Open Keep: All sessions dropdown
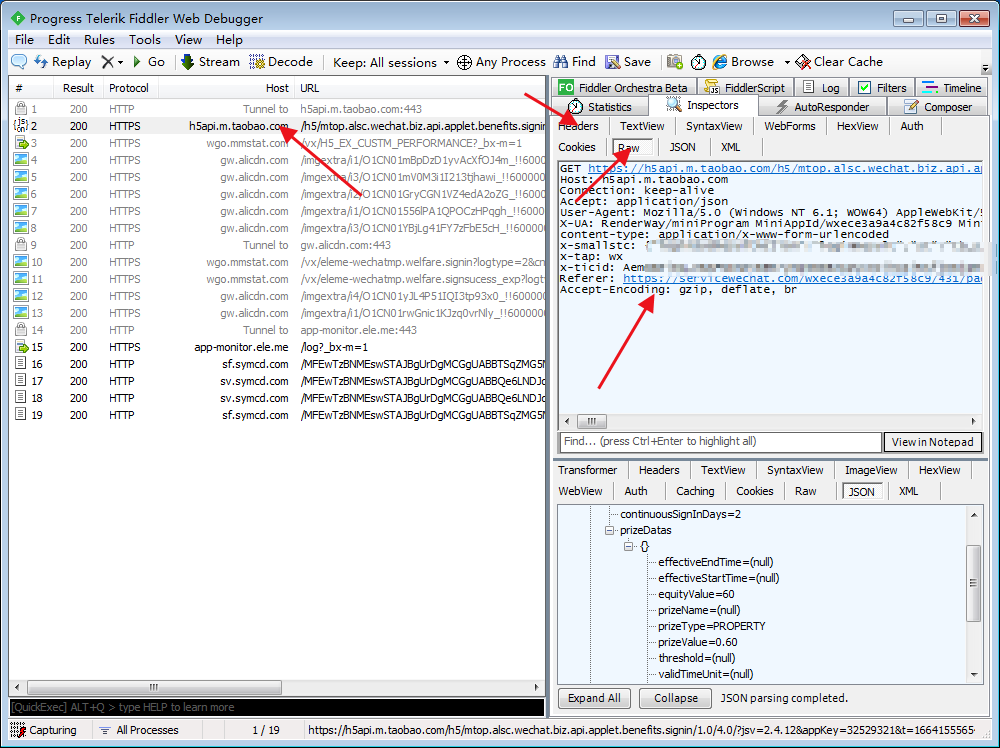The image size is (1000, 748). pyautogui.click(x=391, y=62)
